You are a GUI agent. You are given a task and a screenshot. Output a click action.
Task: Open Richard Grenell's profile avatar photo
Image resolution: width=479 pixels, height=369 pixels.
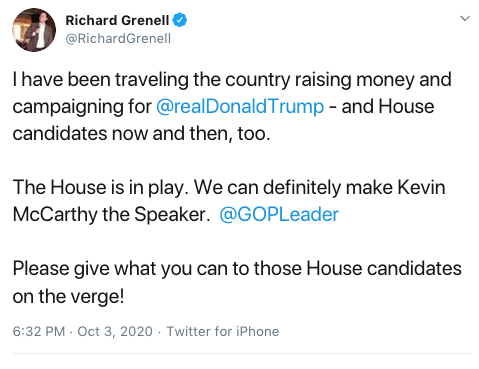34,30
